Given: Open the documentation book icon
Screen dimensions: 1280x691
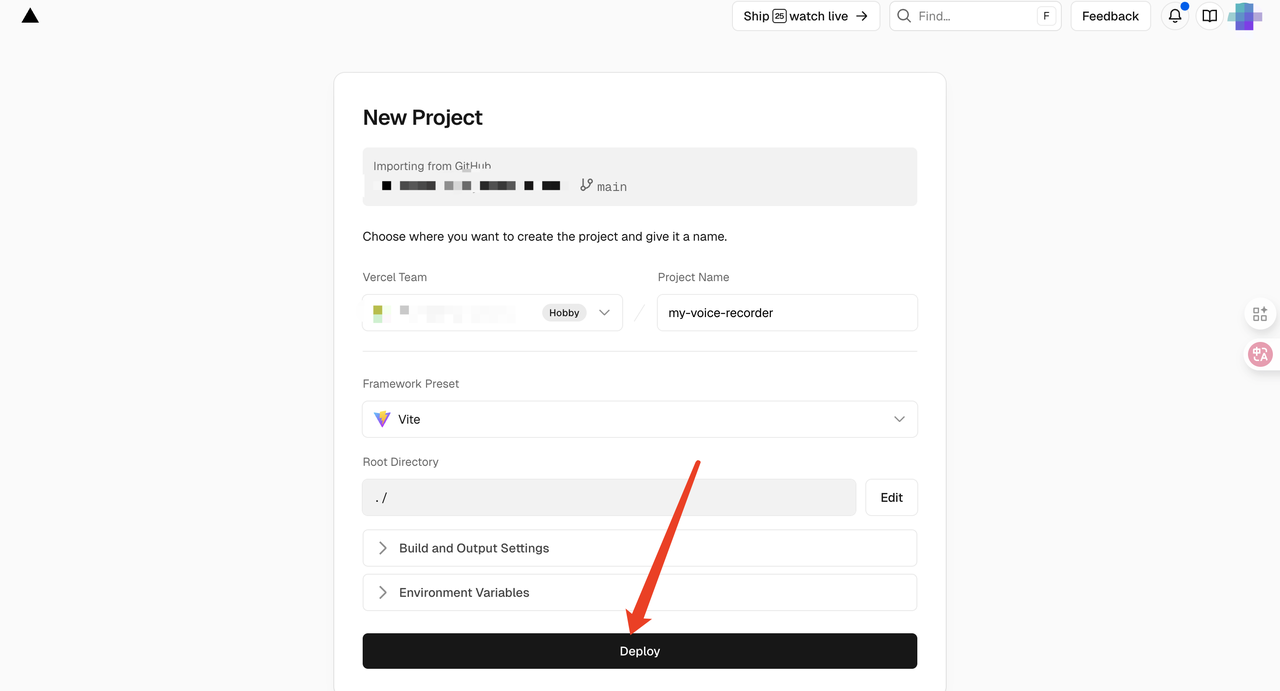Looking at the screenshot, I should click(1210, 16).
